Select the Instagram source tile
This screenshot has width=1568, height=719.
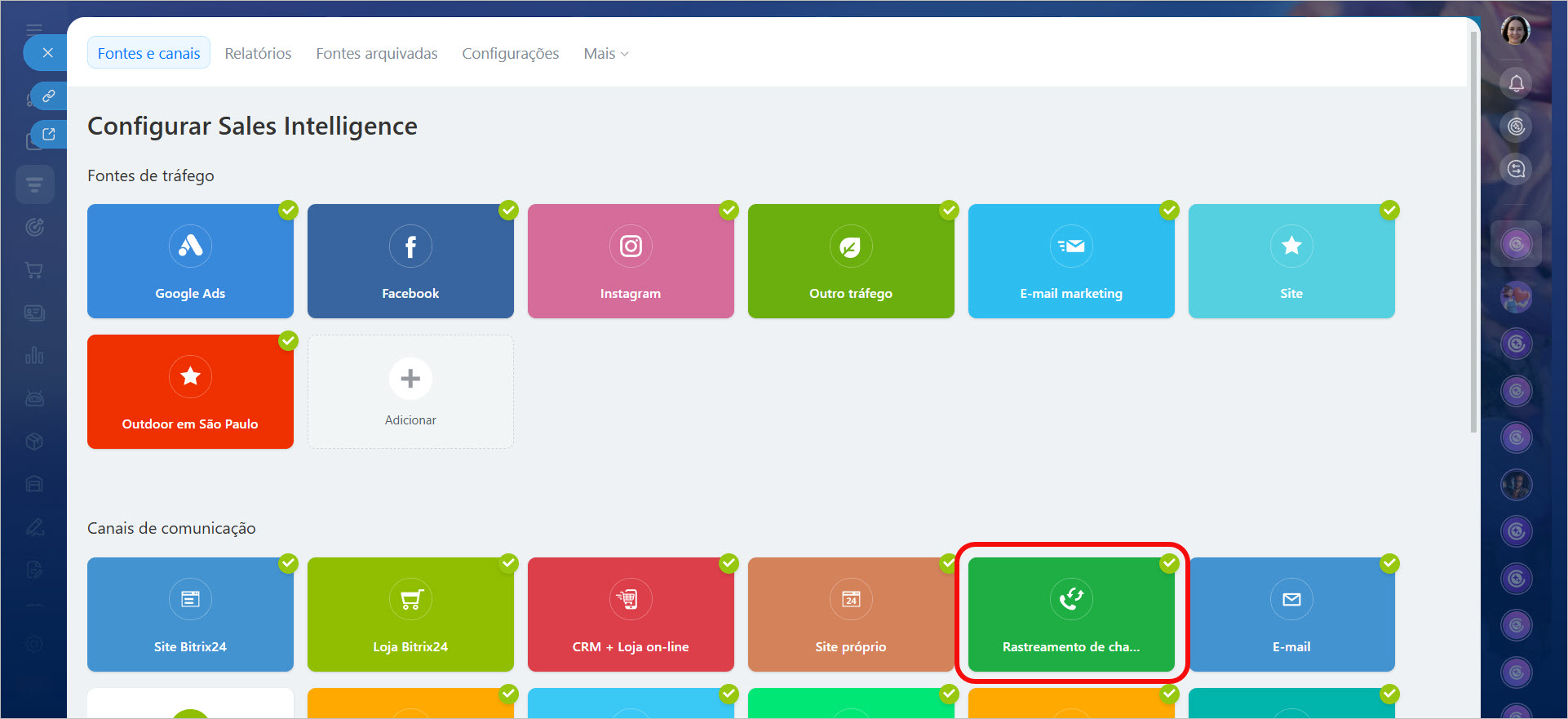point(631,261)
